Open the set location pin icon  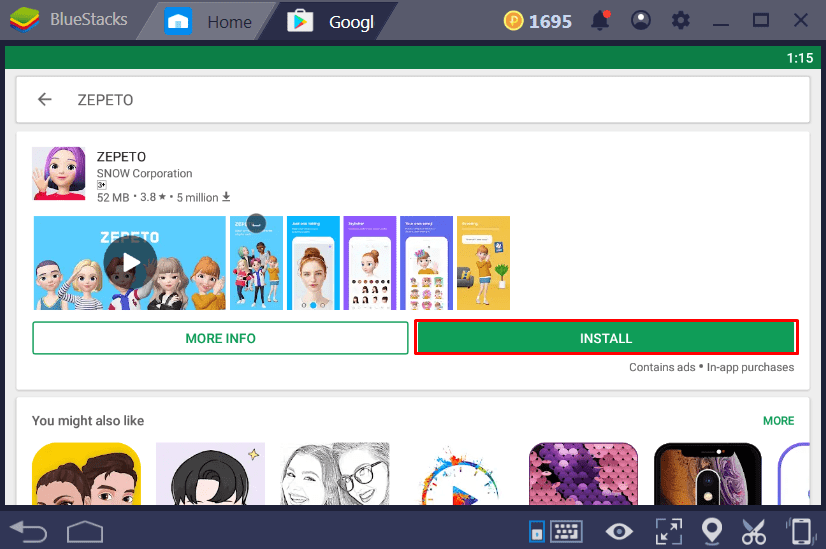point(711,530)
